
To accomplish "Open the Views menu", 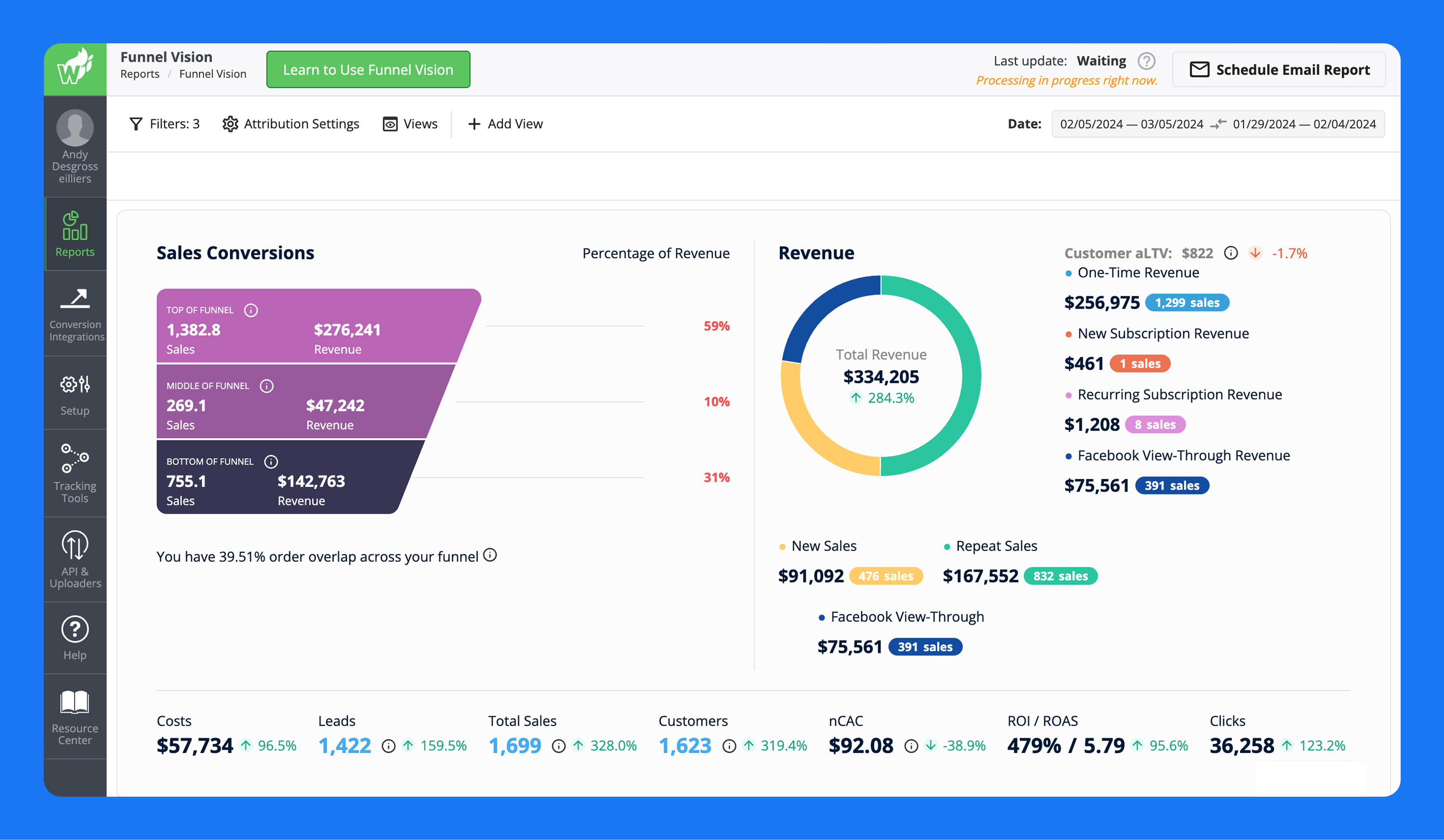I will click(x=410, y=124).
